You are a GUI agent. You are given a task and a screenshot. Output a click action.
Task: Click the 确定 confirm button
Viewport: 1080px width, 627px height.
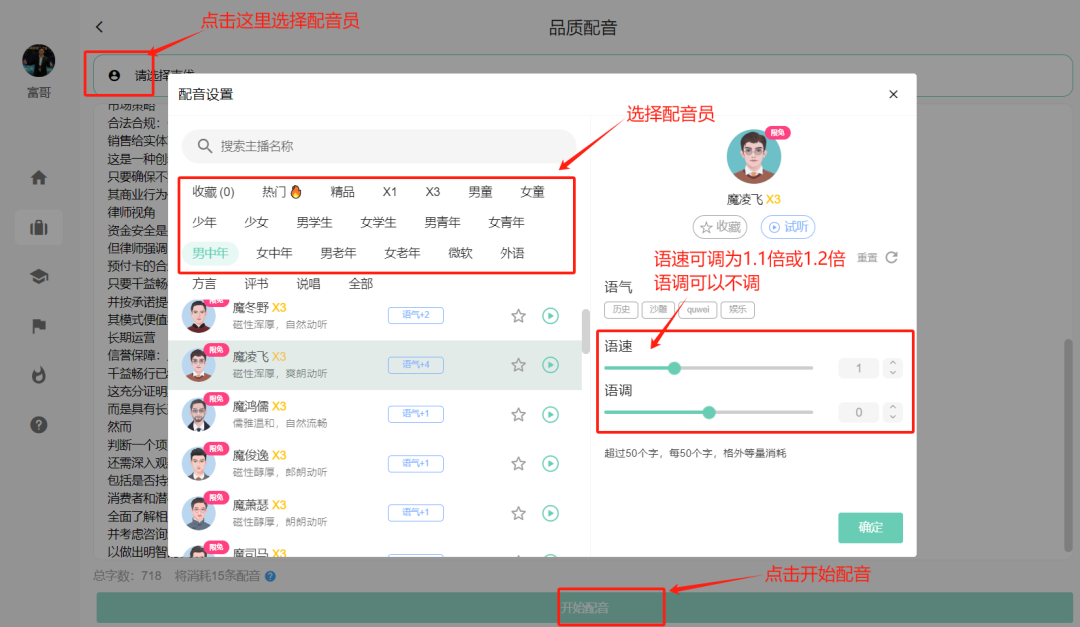pyautogui.click(x=871, y=528)
